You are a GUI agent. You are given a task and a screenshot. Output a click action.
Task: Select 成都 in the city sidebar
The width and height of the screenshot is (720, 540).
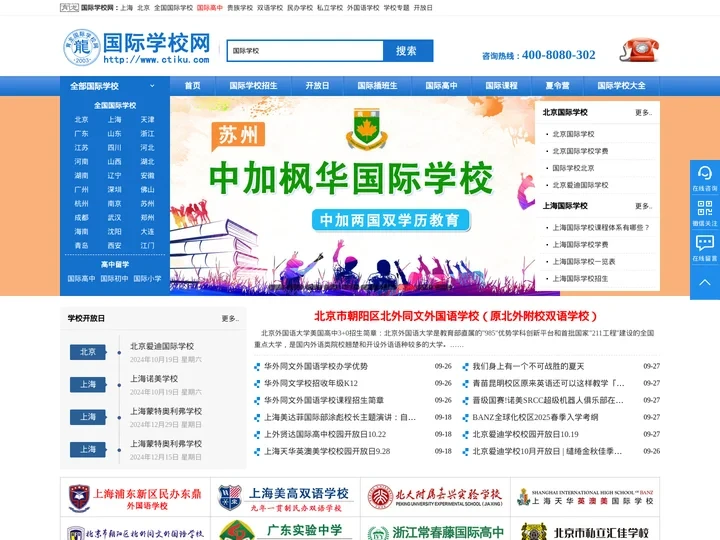[x=81, y=218]
